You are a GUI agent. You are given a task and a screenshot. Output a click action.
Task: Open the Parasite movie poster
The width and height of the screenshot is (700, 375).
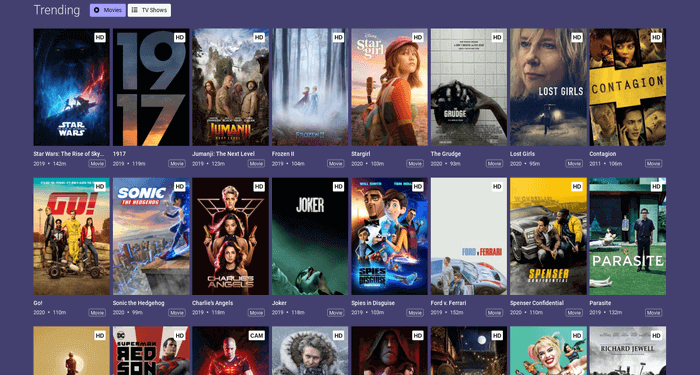(x=628, y=236)
